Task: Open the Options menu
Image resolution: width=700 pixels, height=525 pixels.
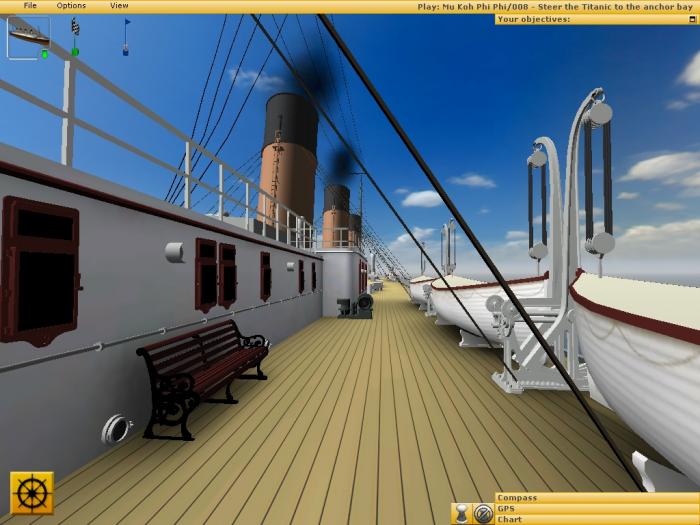Action: (x=71, y=6)
